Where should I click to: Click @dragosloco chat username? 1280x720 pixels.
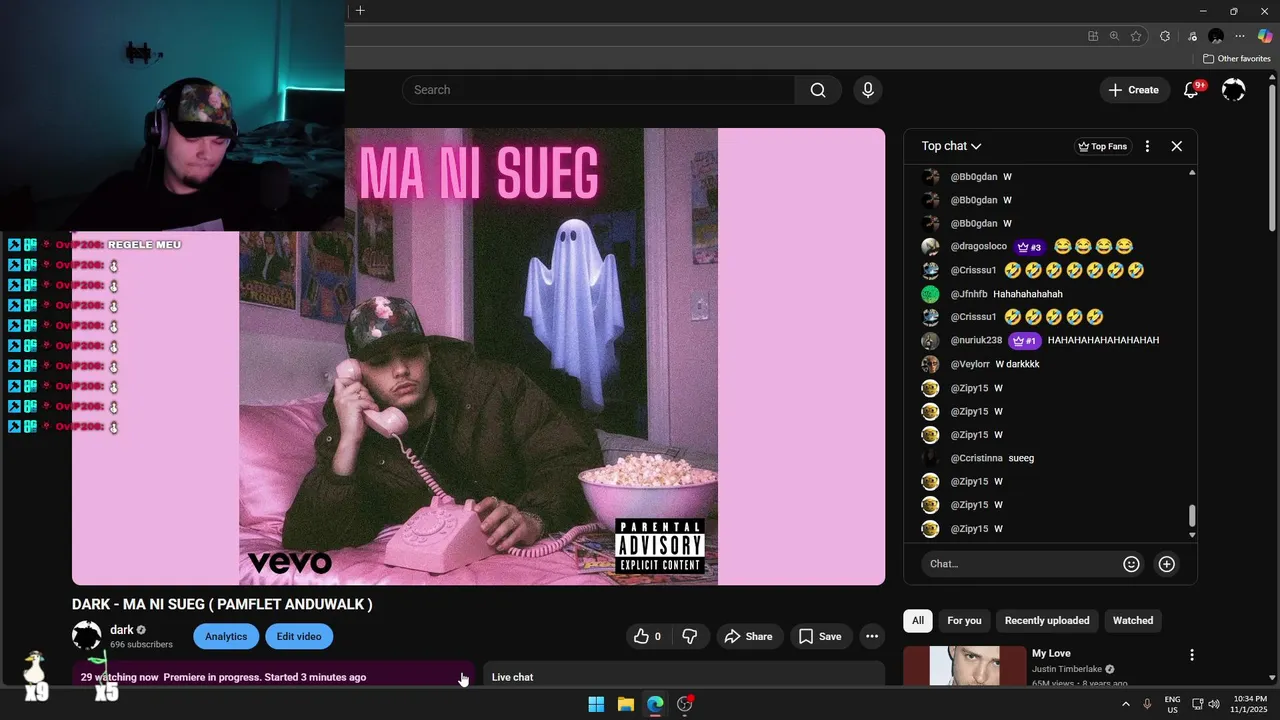click(x=979, y=247)
